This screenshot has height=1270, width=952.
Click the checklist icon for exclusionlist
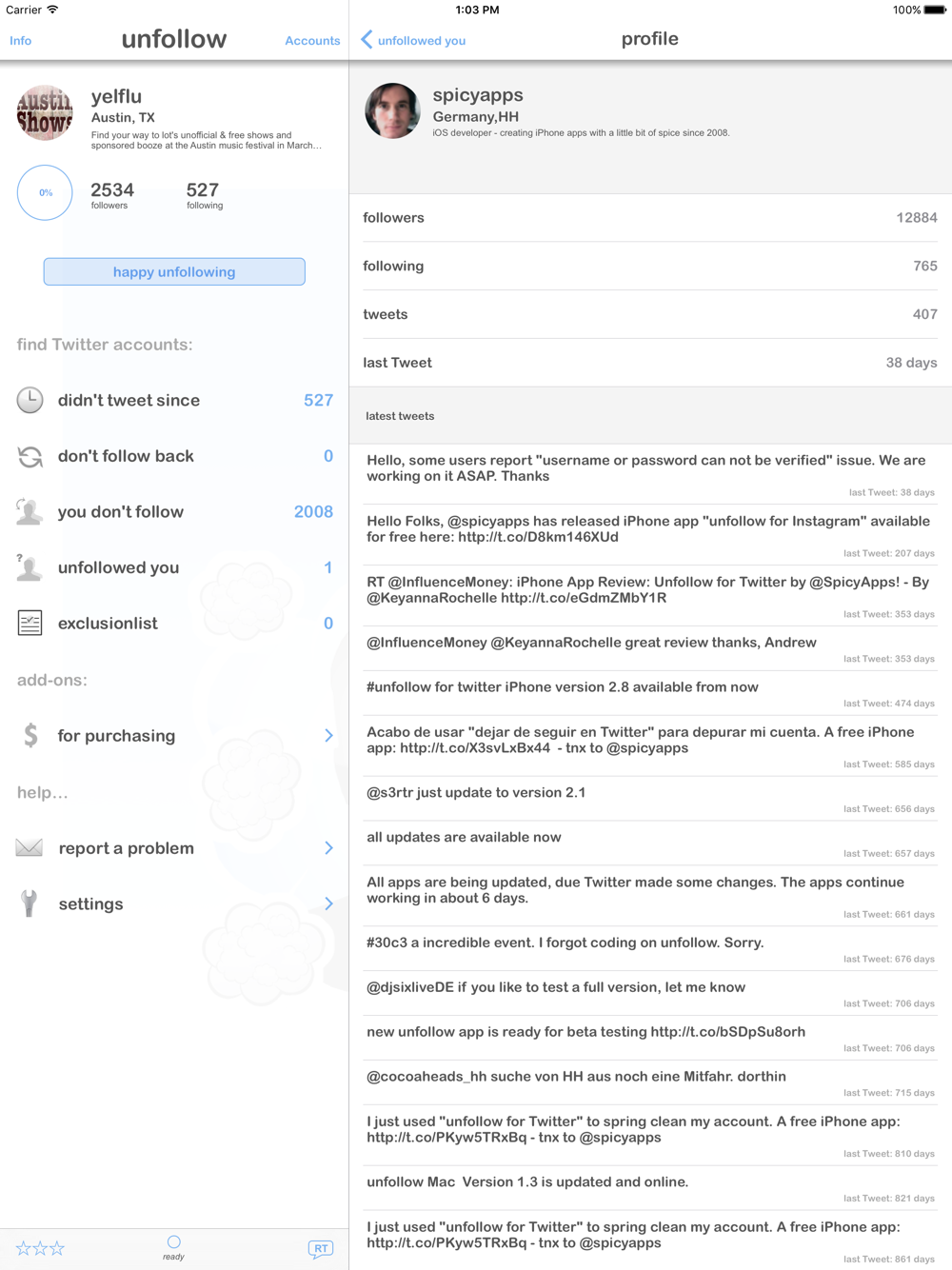pyautogui.click(x=30, y=624)
